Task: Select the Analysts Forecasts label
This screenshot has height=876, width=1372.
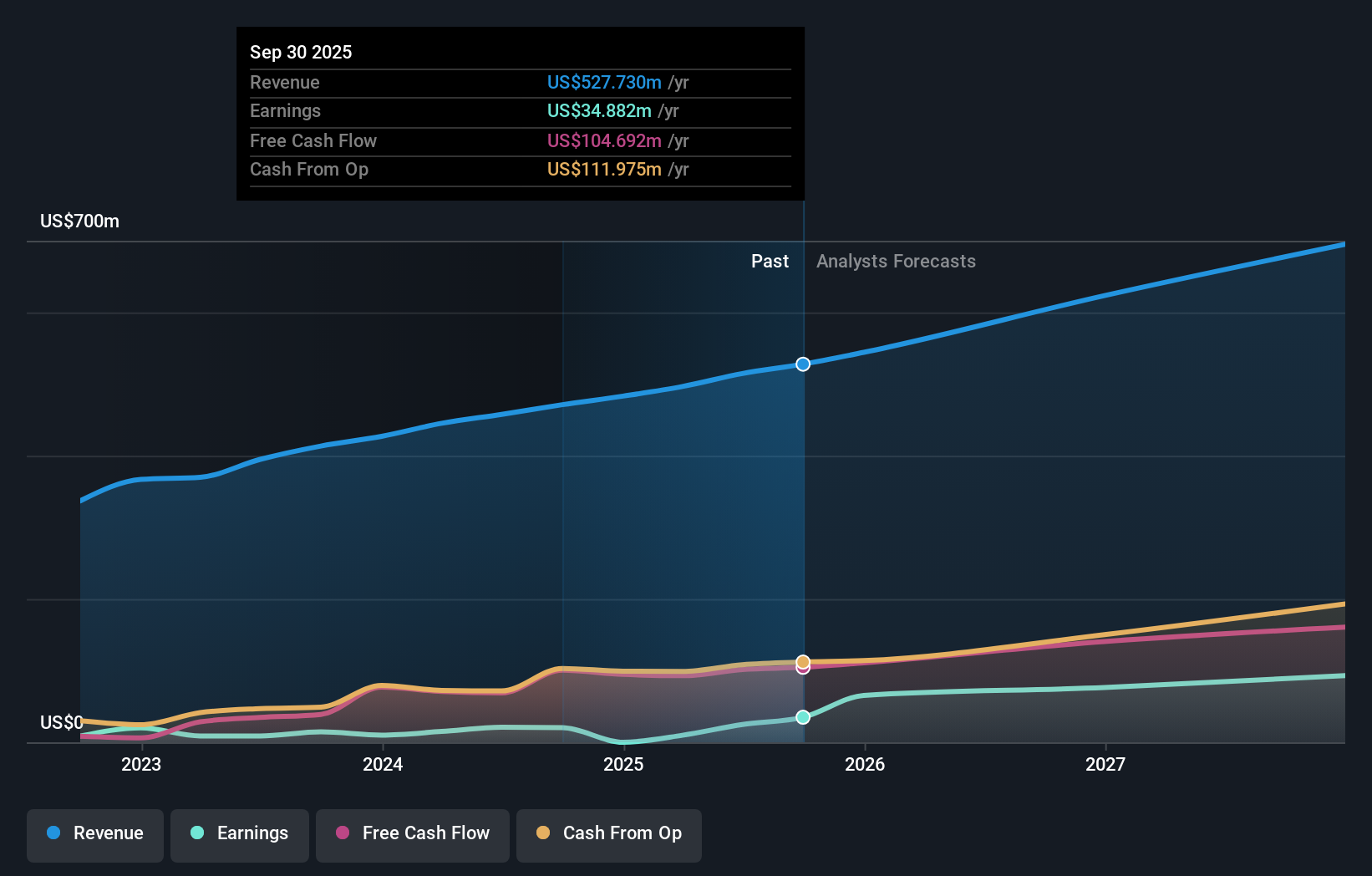Action: pos(896,261)
